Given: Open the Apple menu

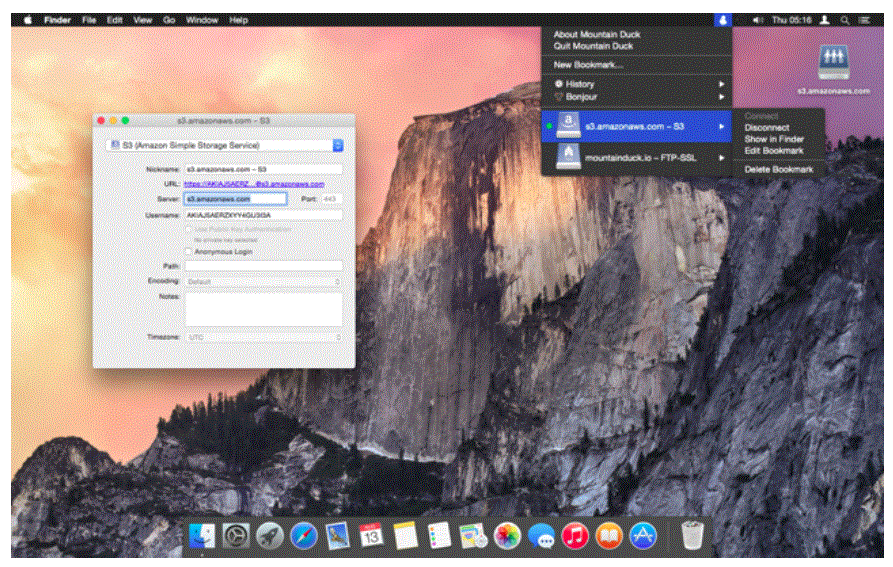Looking at the screenshot, I should [x=27, y=20].
